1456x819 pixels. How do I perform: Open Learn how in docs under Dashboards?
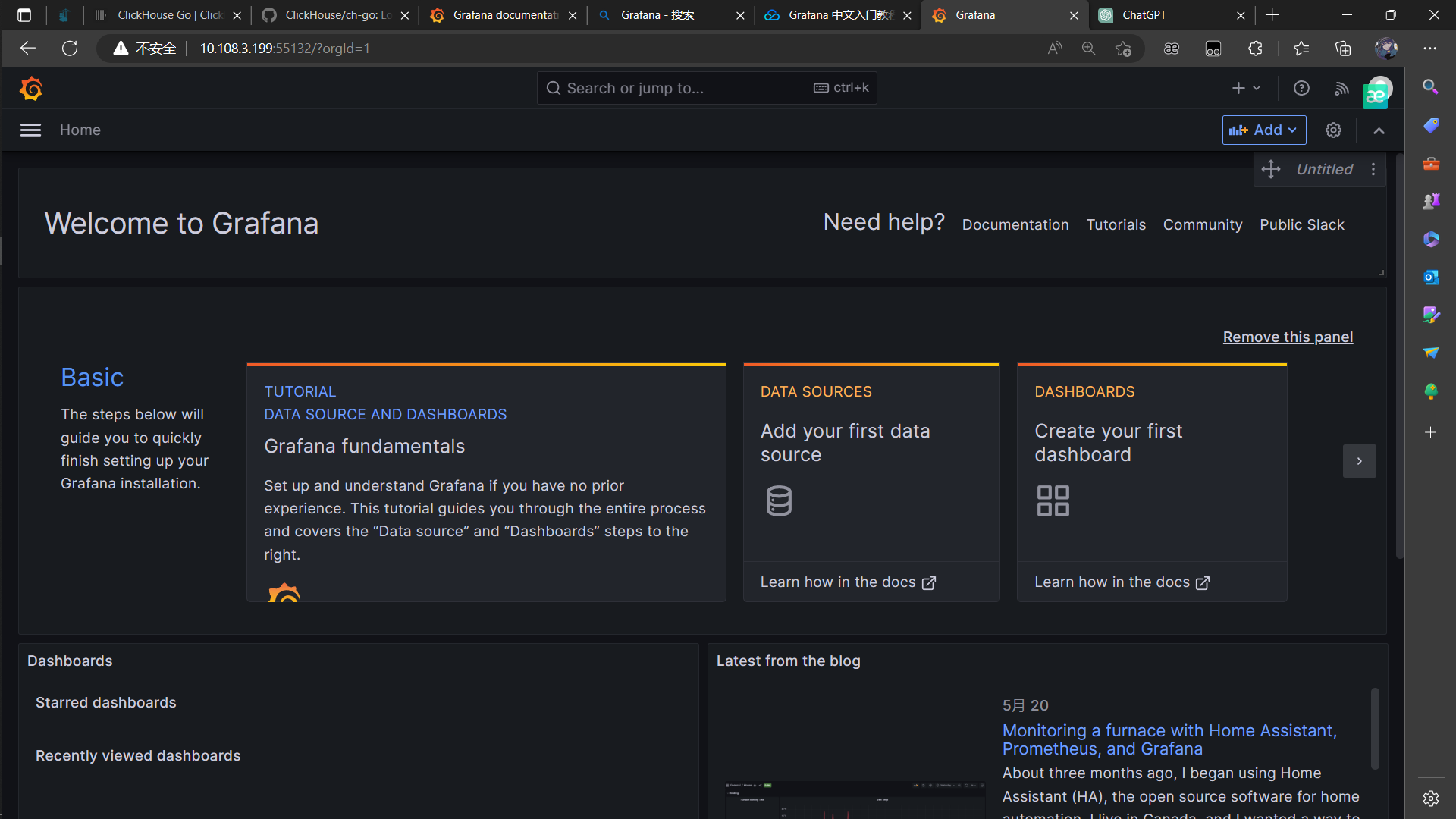coord(1122,582)
